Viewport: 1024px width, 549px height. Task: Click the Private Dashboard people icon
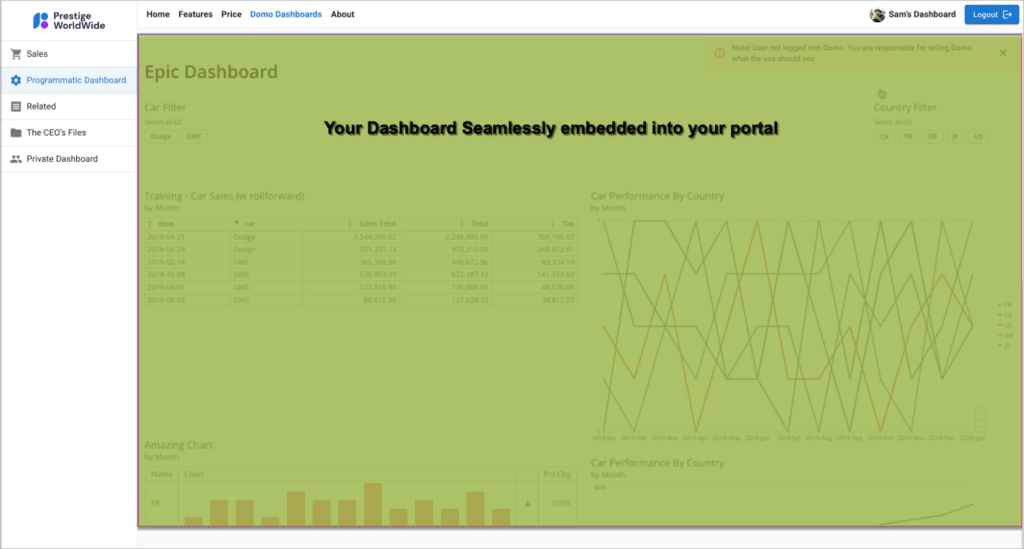click(16, 159)
